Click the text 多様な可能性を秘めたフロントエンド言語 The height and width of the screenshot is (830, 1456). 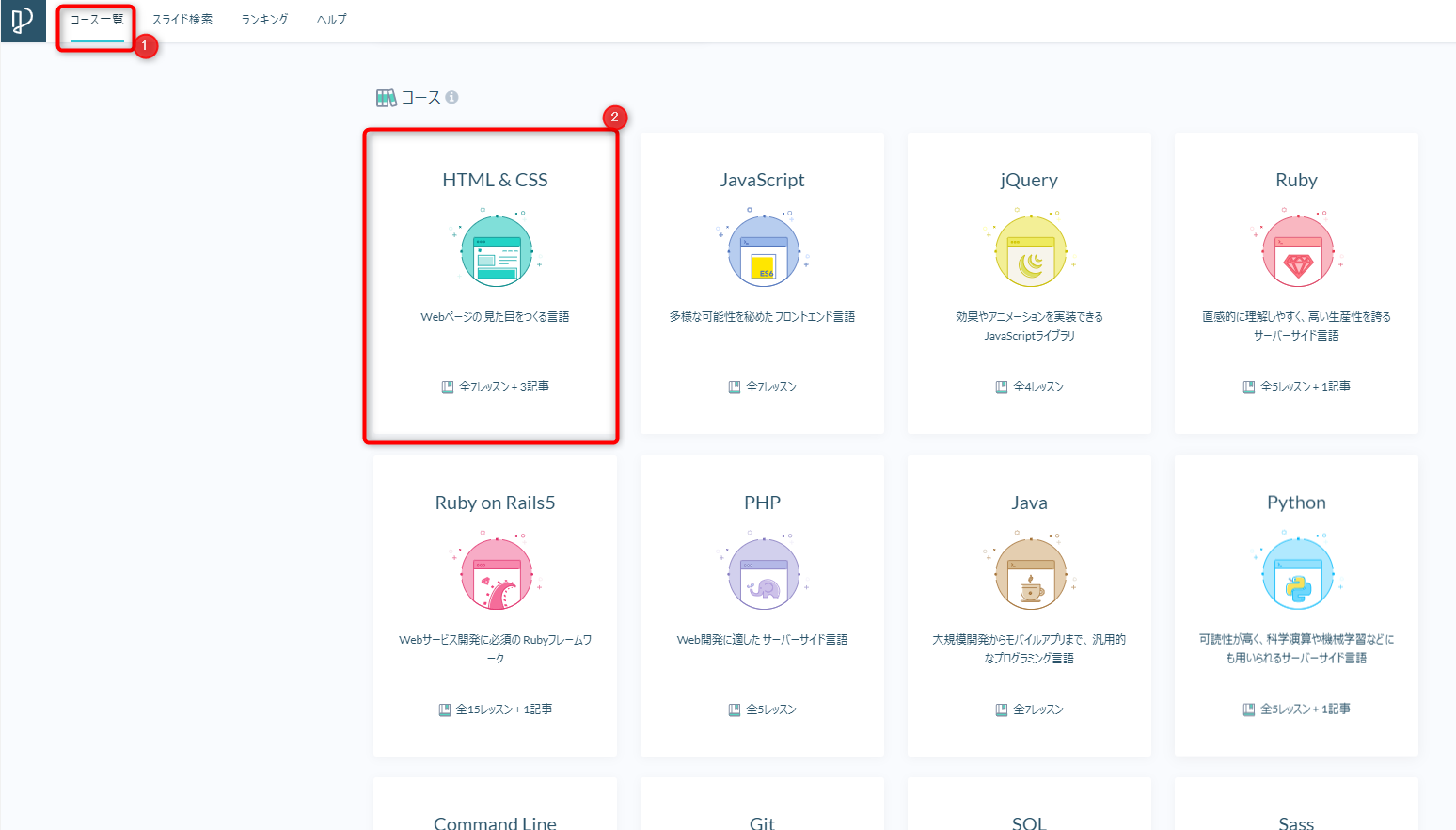click(763, 317)
